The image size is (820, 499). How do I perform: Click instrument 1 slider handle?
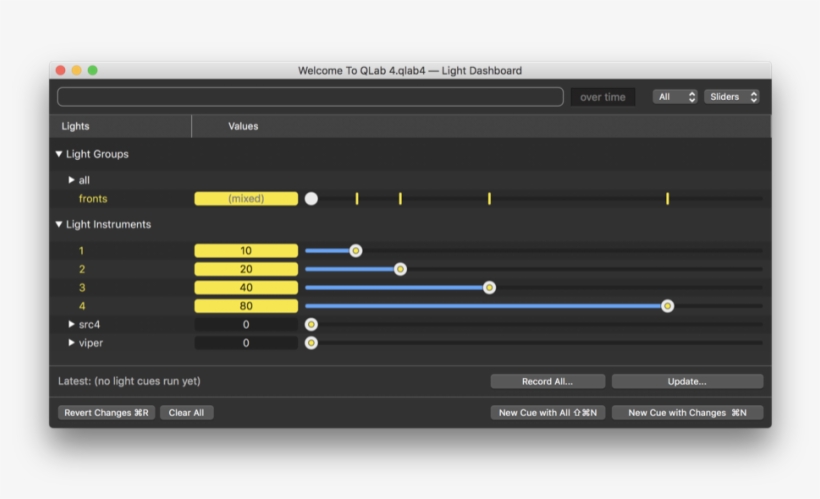point(356,251)
